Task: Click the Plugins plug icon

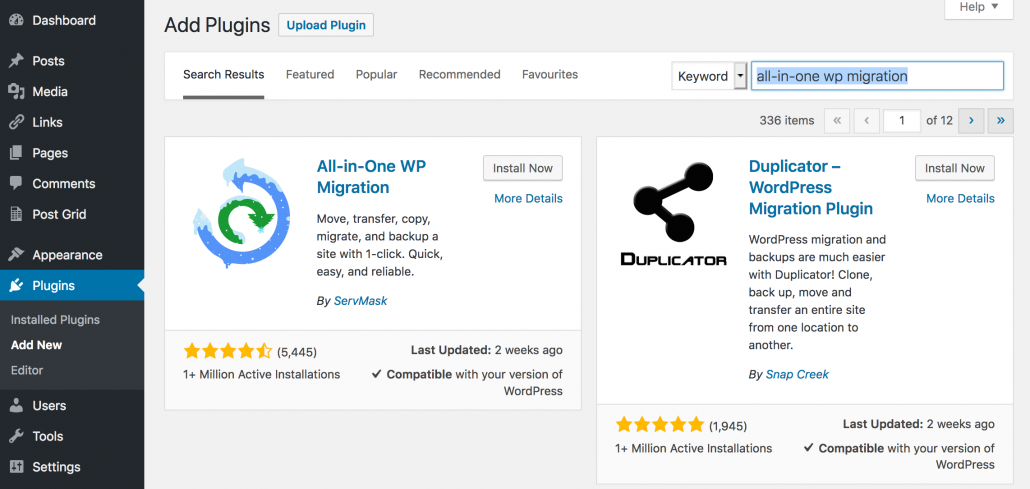Action: tap(16, 286)
